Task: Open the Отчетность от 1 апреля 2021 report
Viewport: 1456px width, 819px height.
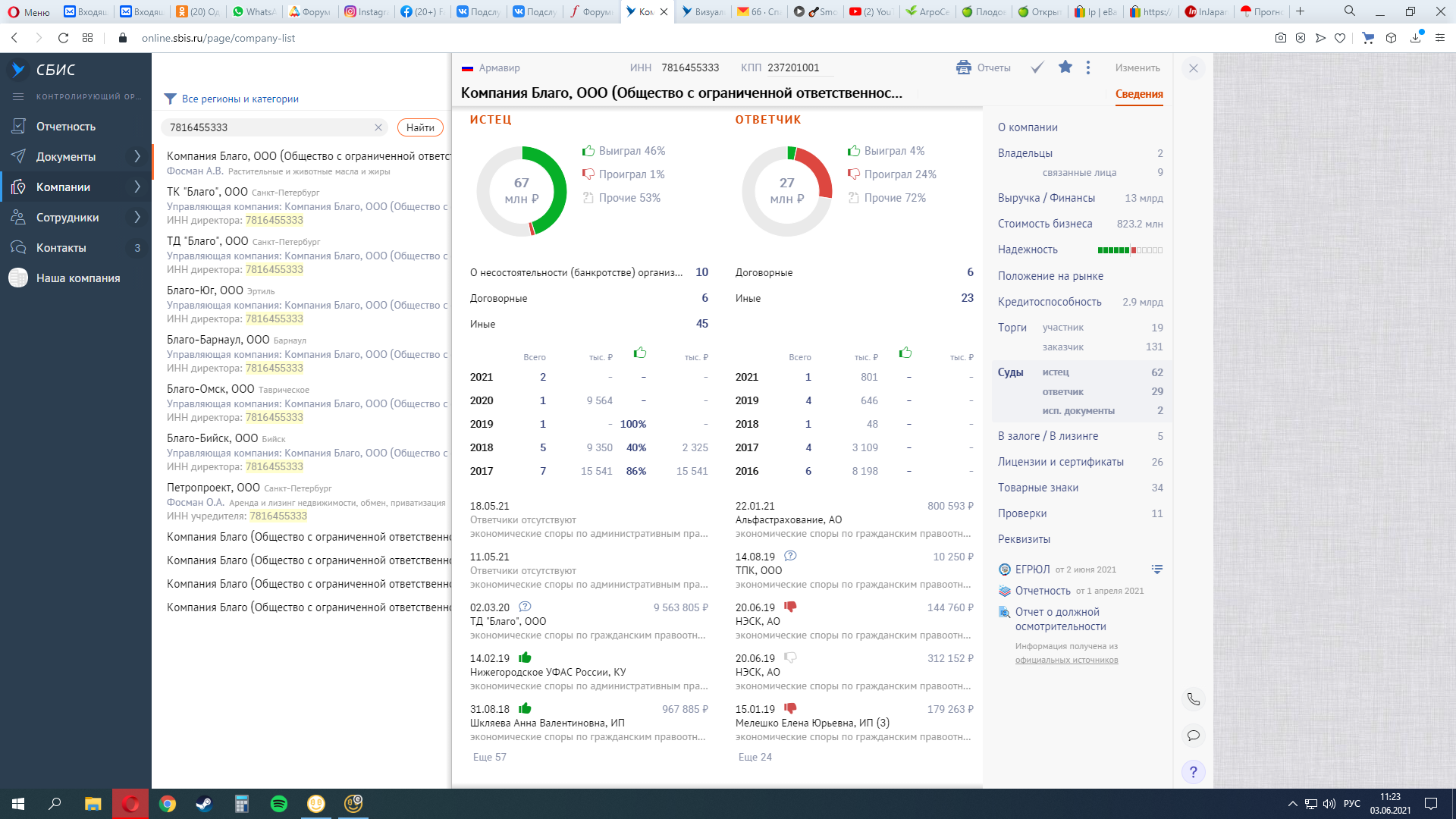Action: click(x=1071, y=591)
